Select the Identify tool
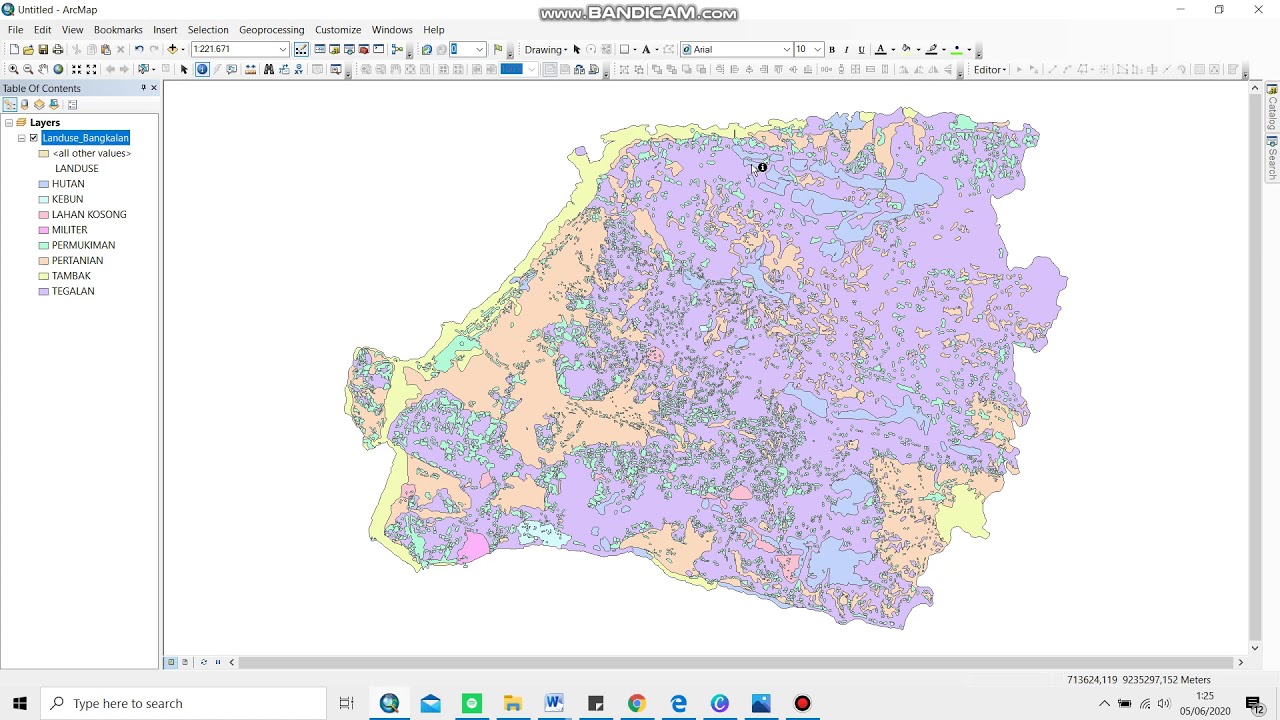This screenshot has width=1280, height=720. (202, 69)
